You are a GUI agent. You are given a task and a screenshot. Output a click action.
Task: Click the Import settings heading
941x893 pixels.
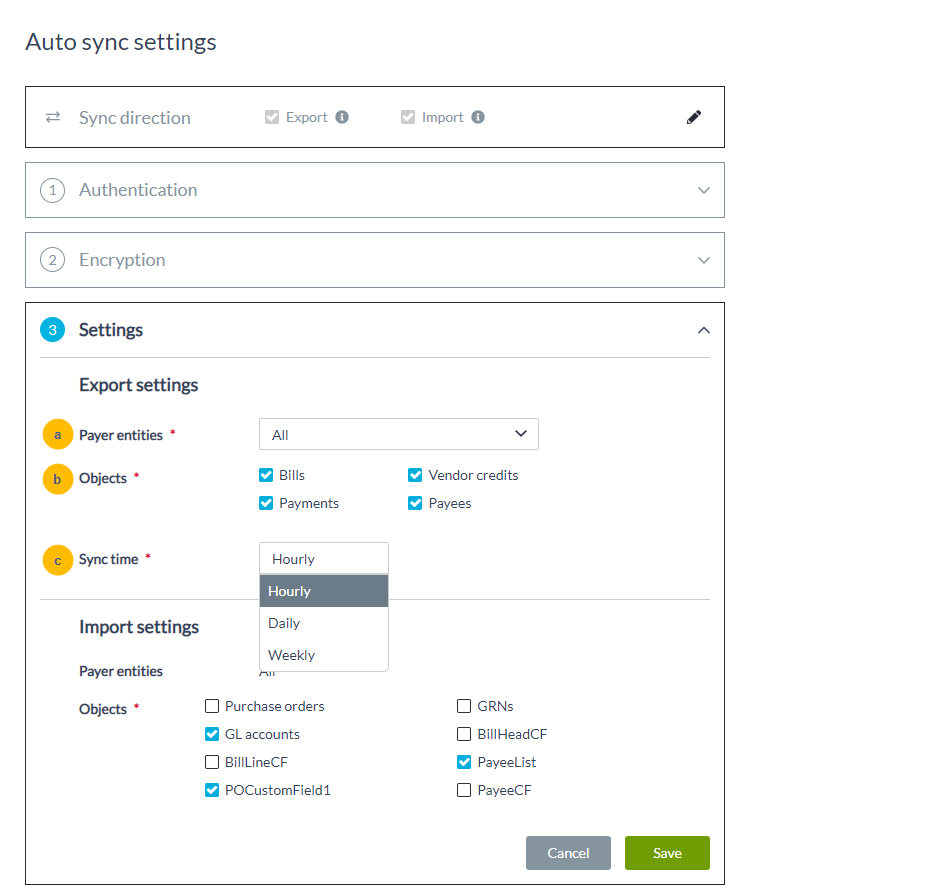click(x=139, y=627)
